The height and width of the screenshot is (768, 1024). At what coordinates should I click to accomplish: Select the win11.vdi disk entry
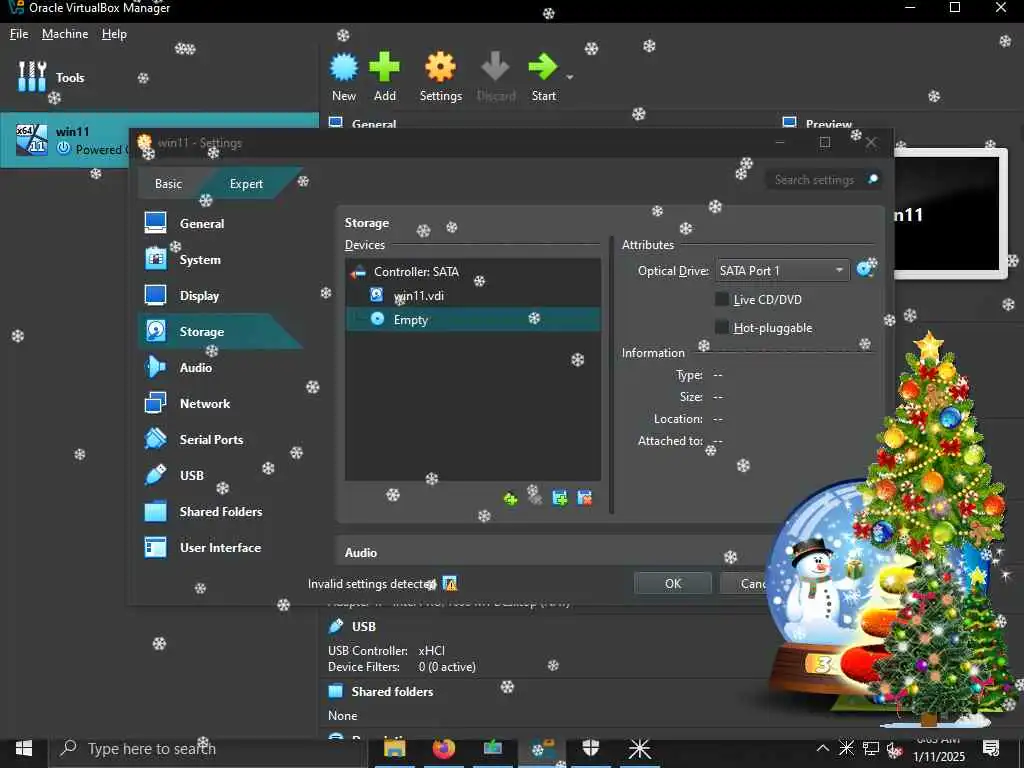tap(473, 295)
